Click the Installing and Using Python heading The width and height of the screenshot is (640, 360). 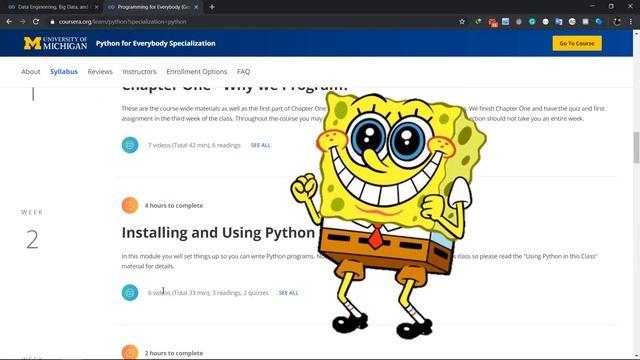click(x=218, y=233)
